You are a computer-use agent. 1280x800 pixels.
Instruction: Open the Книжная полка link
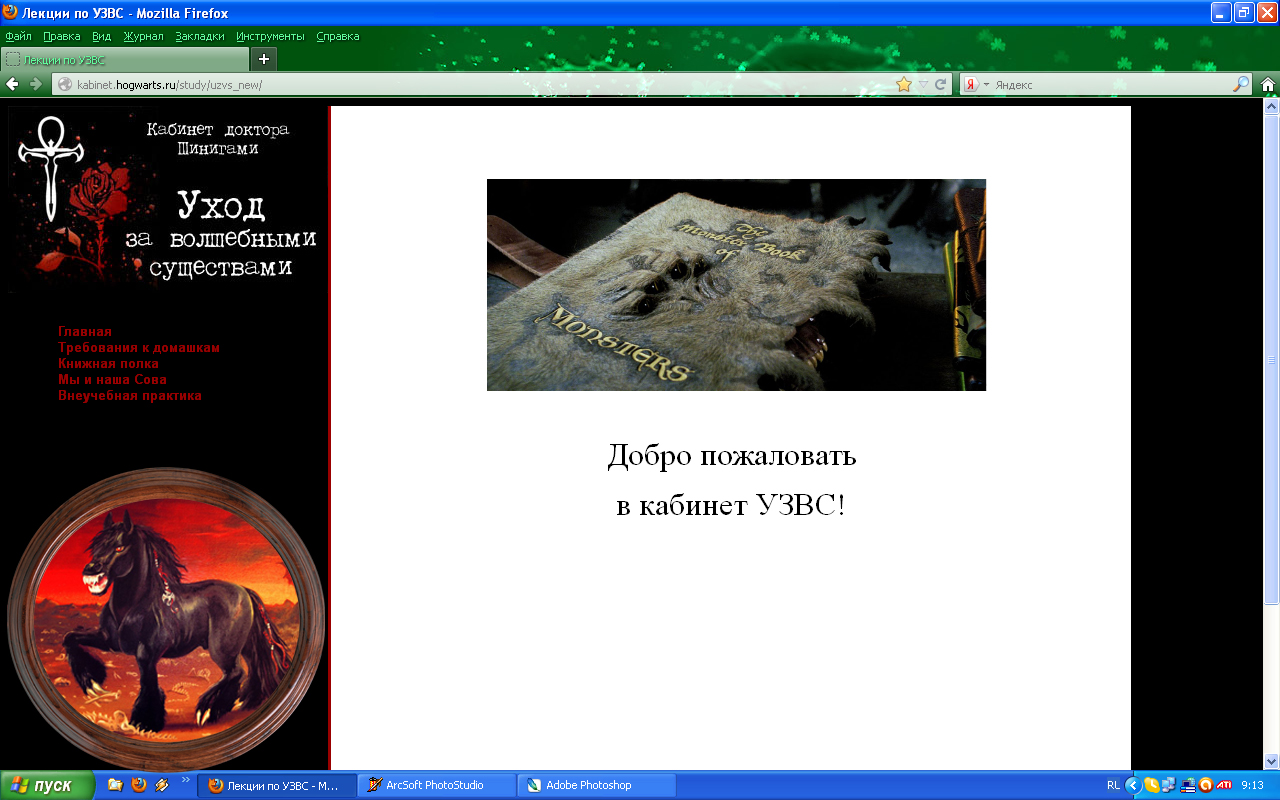coord(108,363)
